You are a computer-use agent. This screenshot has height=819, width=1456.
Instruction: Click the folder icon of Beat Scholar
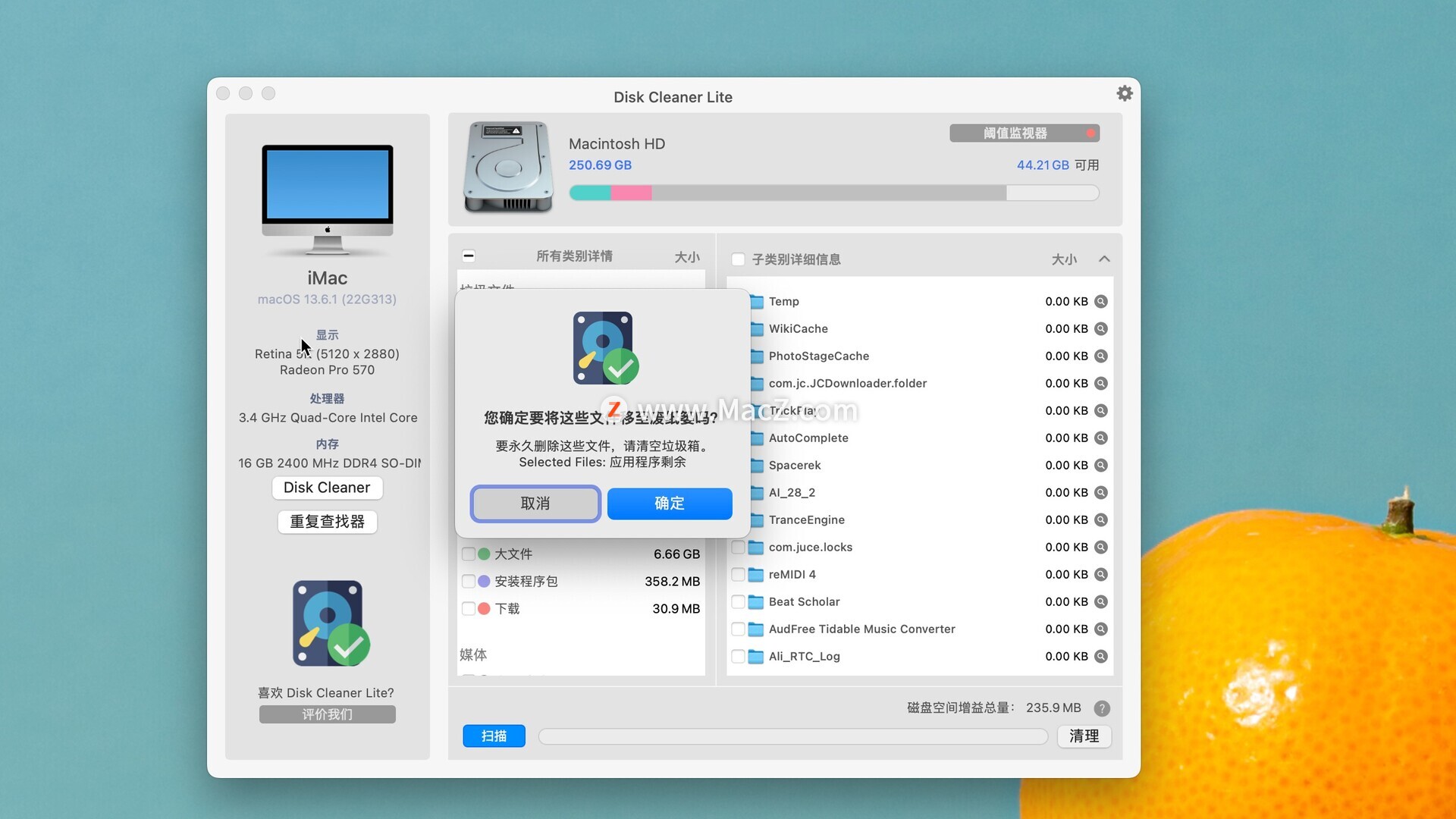[x=755, y=602]
